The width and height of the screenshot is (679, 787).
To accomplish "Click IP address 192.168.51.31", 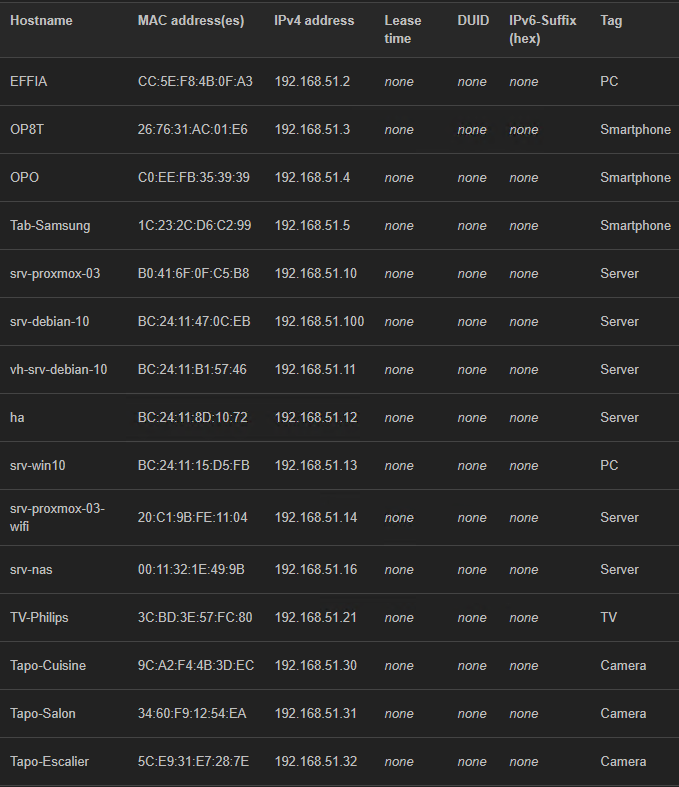I will pos(316,713).
